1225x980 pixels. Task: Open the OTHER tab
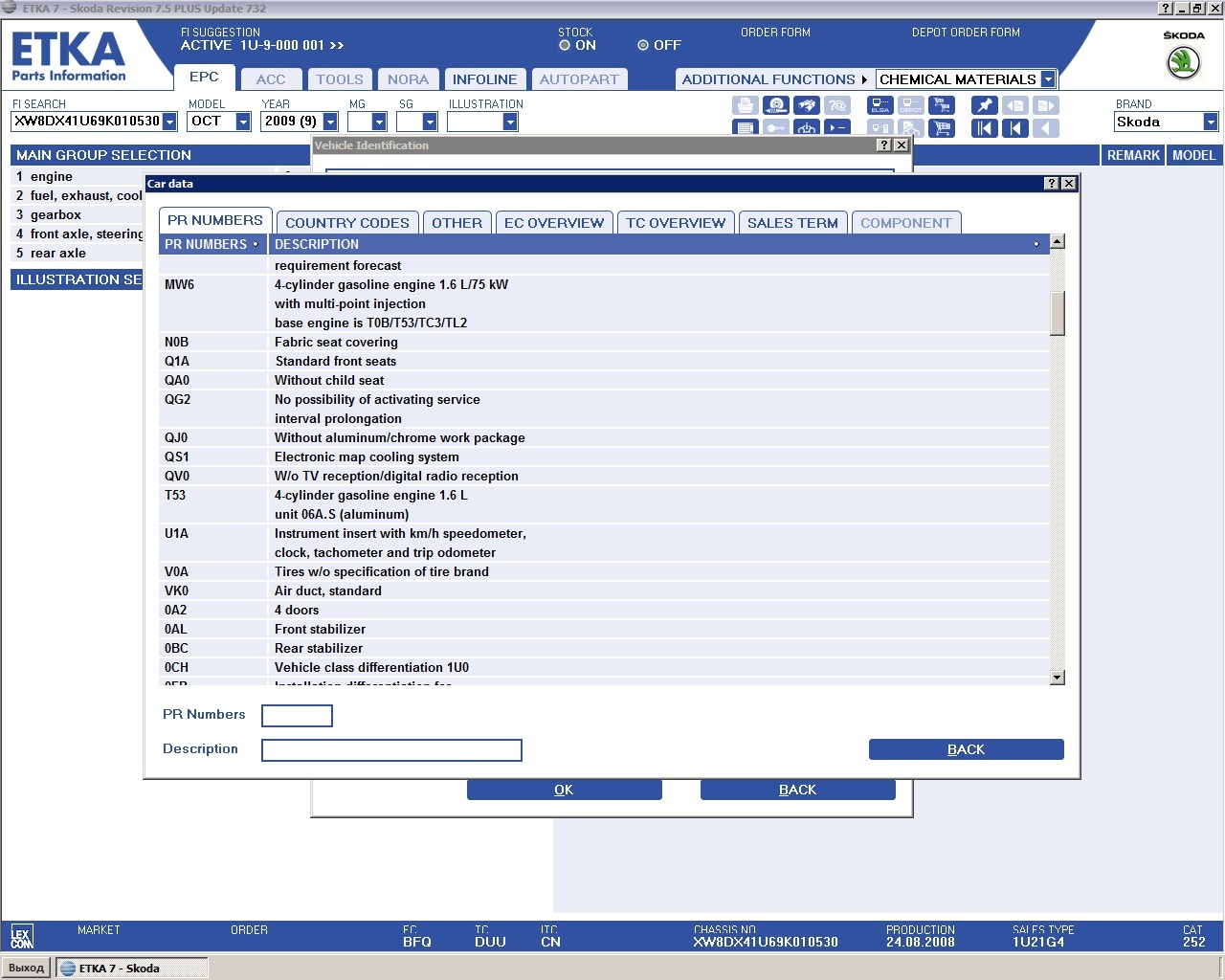(x=457, y=223)
